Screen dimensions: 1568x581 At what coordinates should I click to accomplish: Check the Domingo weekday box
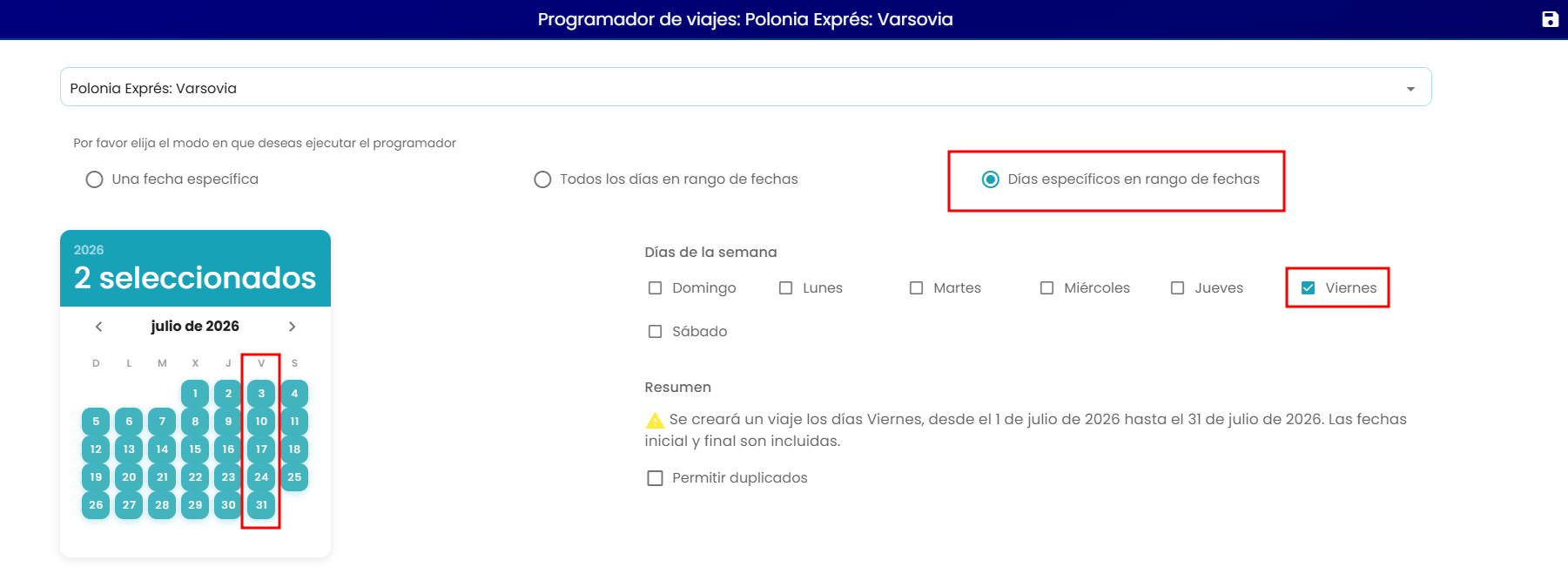point(655,288)
